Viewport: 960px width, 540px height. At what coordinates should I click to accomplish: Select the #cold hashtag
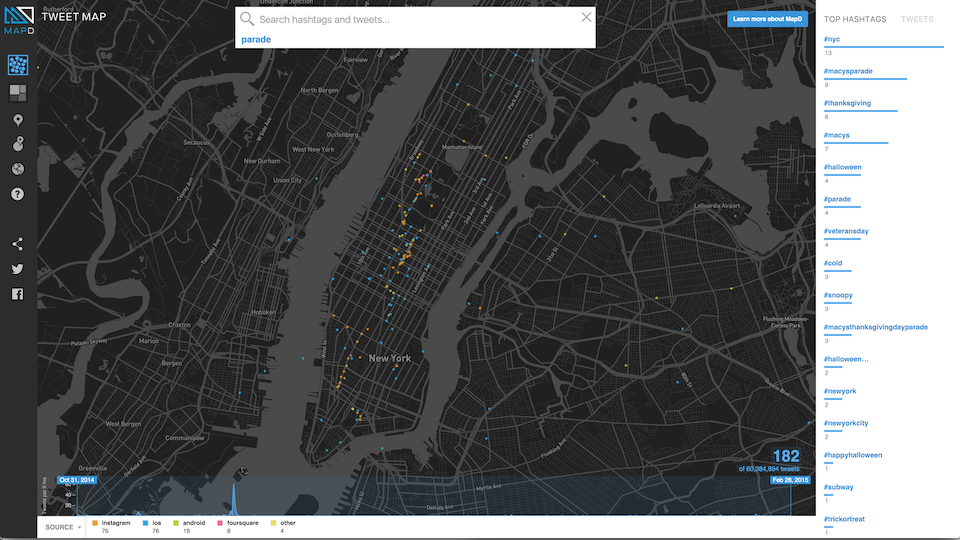[x=833, y=263]
